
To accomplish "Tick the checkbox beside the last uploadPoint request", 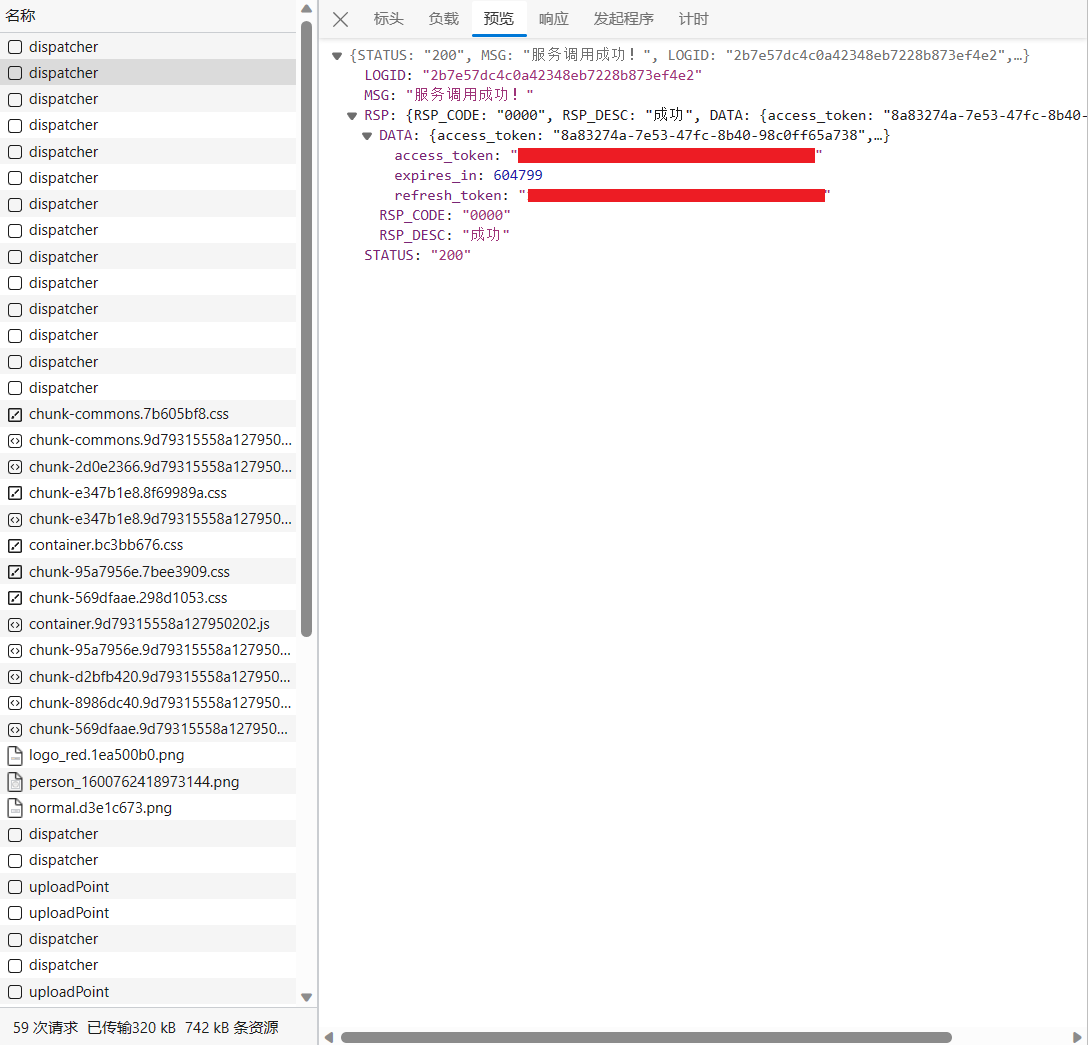I will pos(15,992).
